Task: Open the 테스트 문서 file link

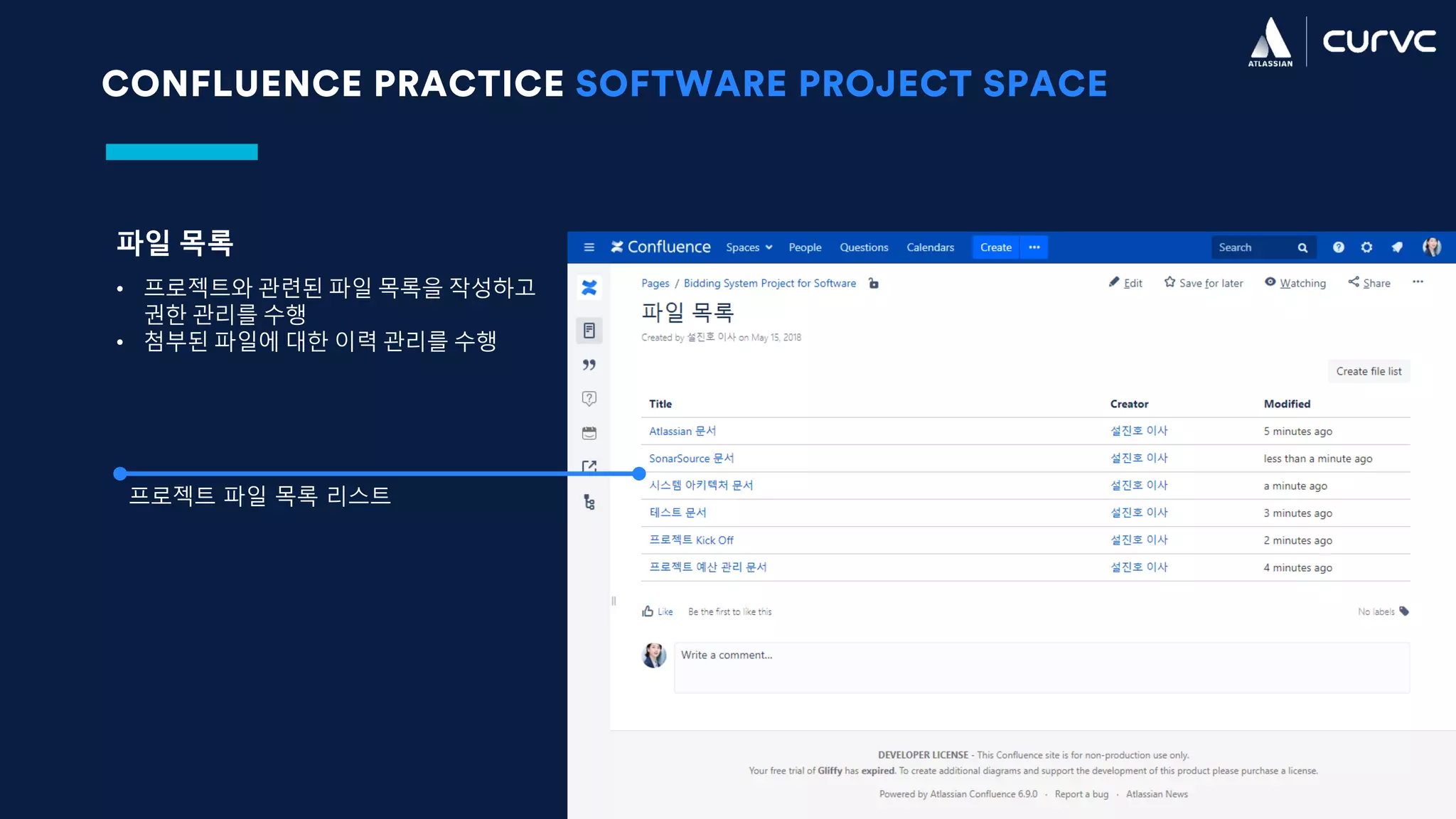Action: (x=678, y=513)
